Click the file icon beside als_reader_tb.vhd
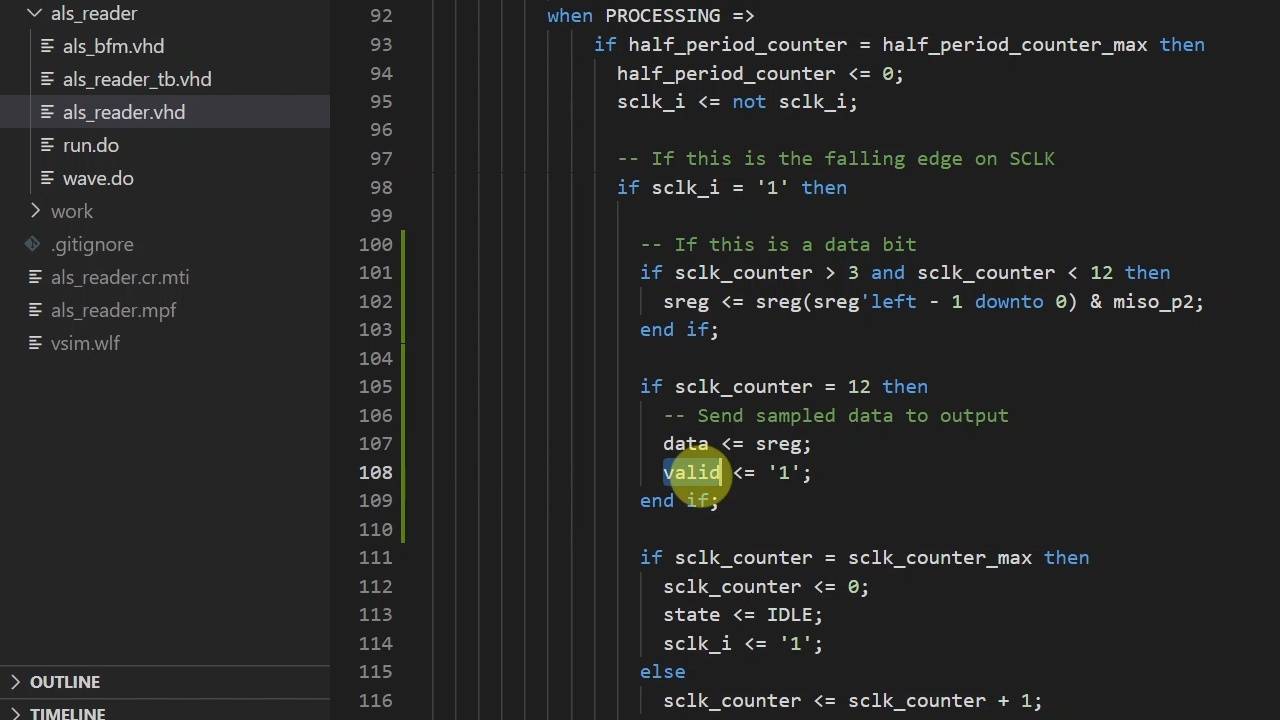 pos(46,79)
